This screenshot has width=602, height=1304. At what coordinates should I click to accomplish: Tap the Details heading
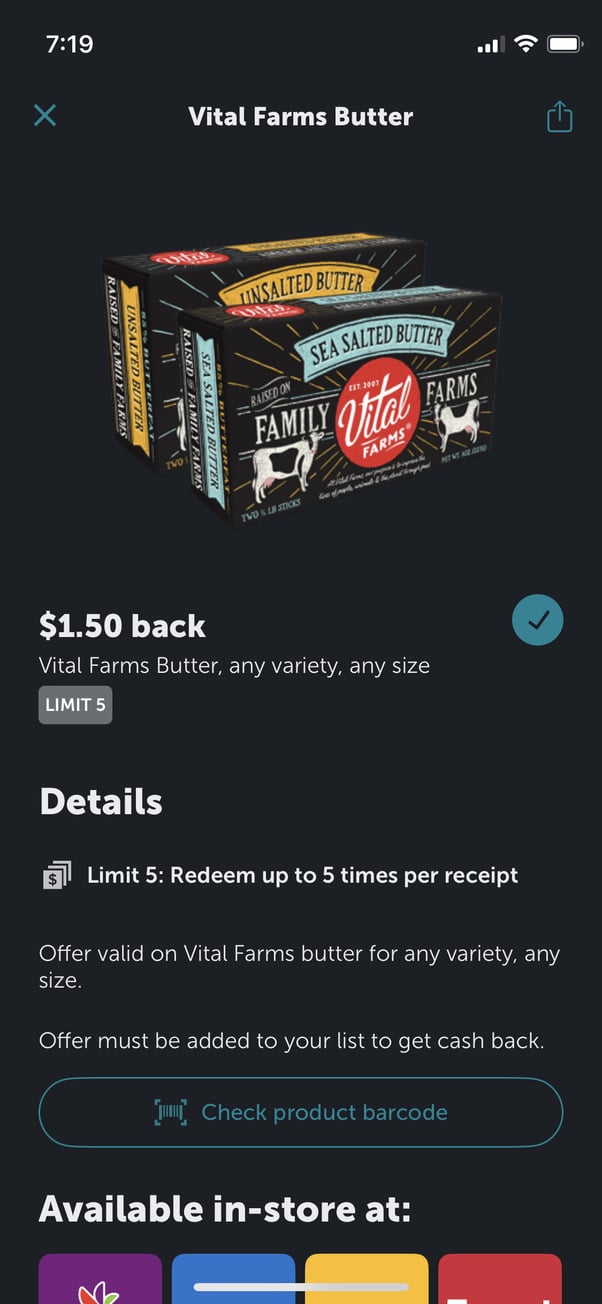[101, 801]
